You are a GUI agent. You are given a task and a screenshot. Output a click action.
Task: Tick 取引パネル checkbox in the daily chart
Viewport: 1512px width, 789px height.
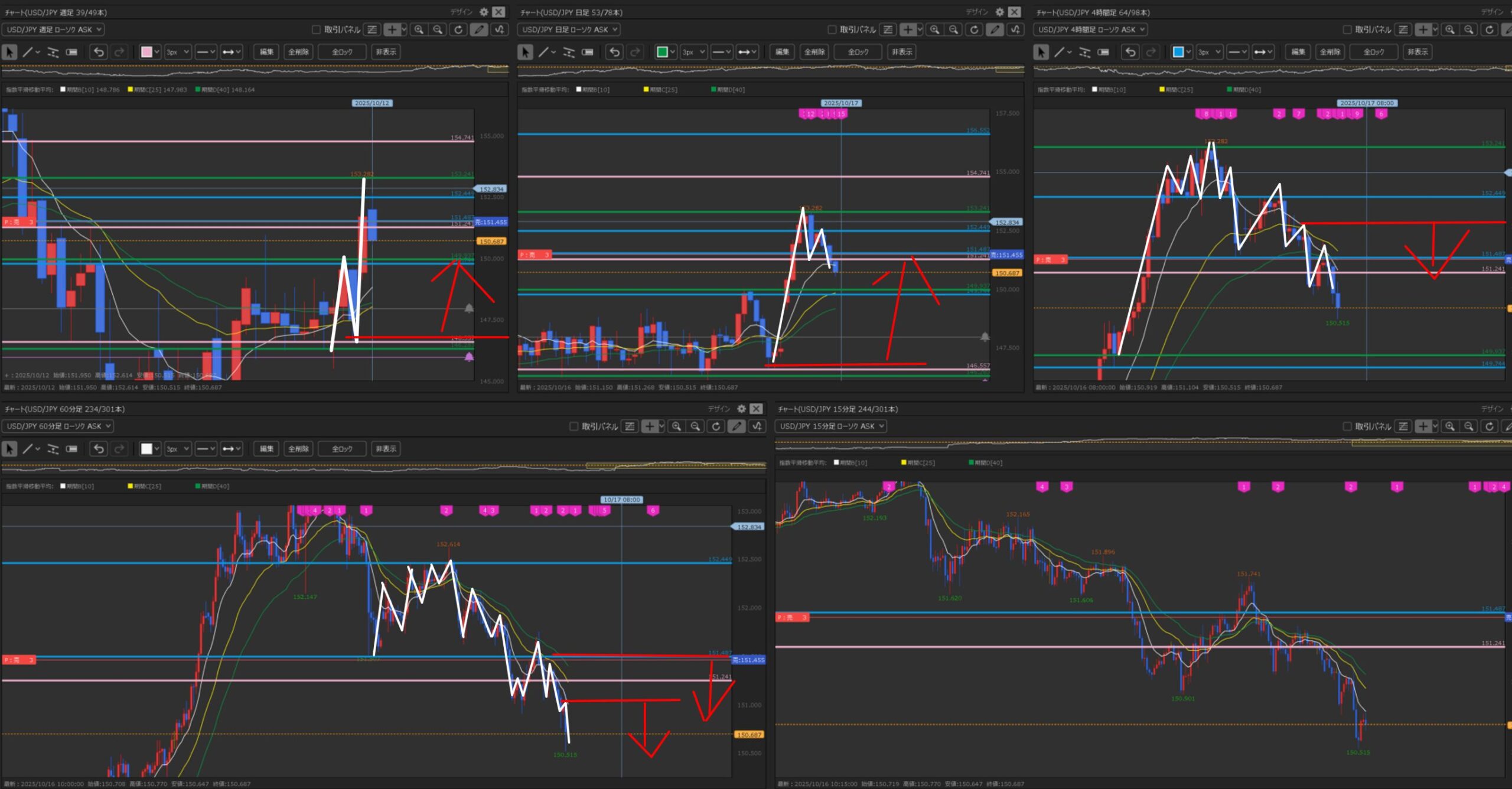pos(832,30)
